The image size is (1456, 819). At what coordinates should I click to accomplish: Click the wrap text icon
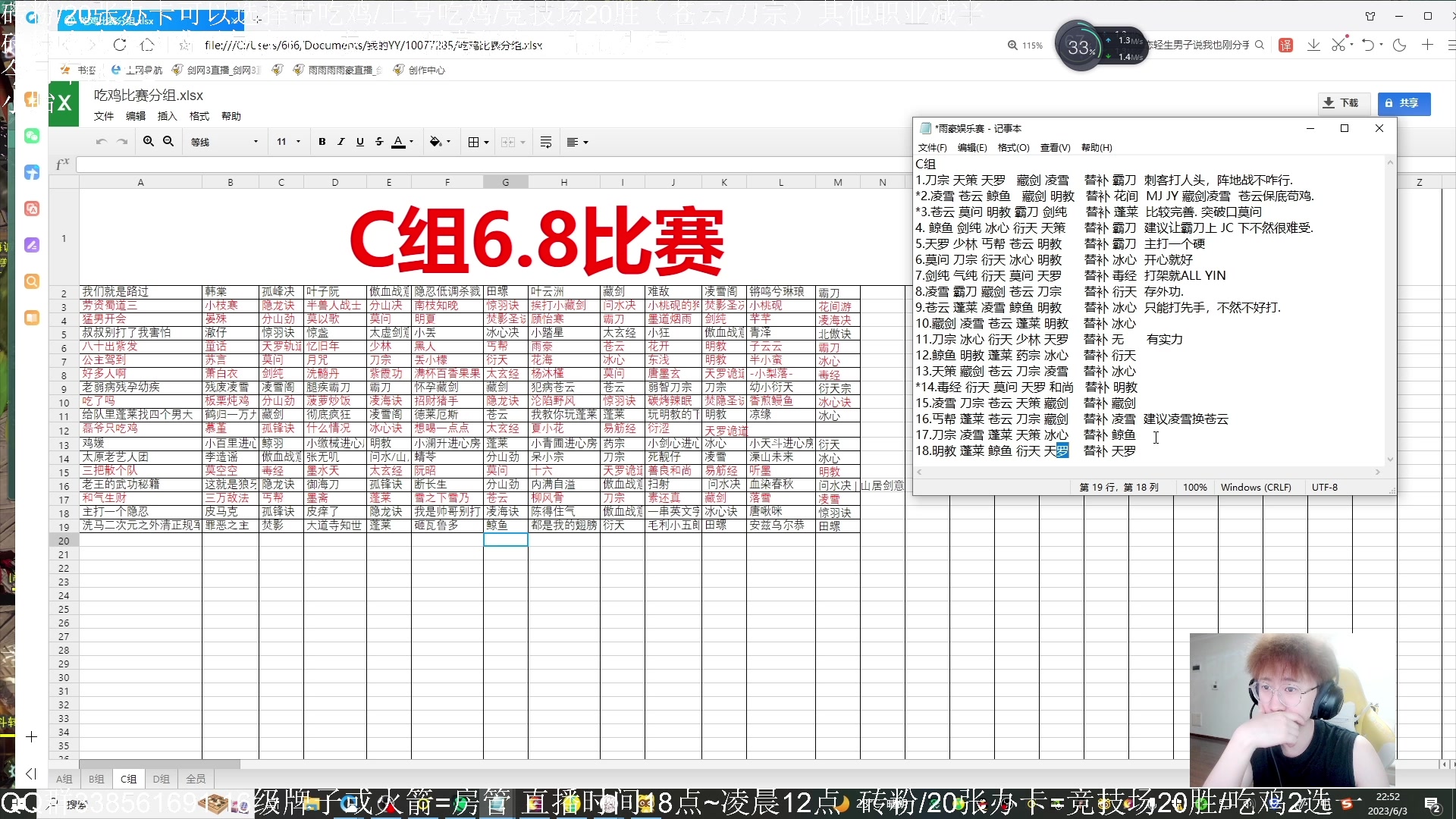click(x=545, y=142)
